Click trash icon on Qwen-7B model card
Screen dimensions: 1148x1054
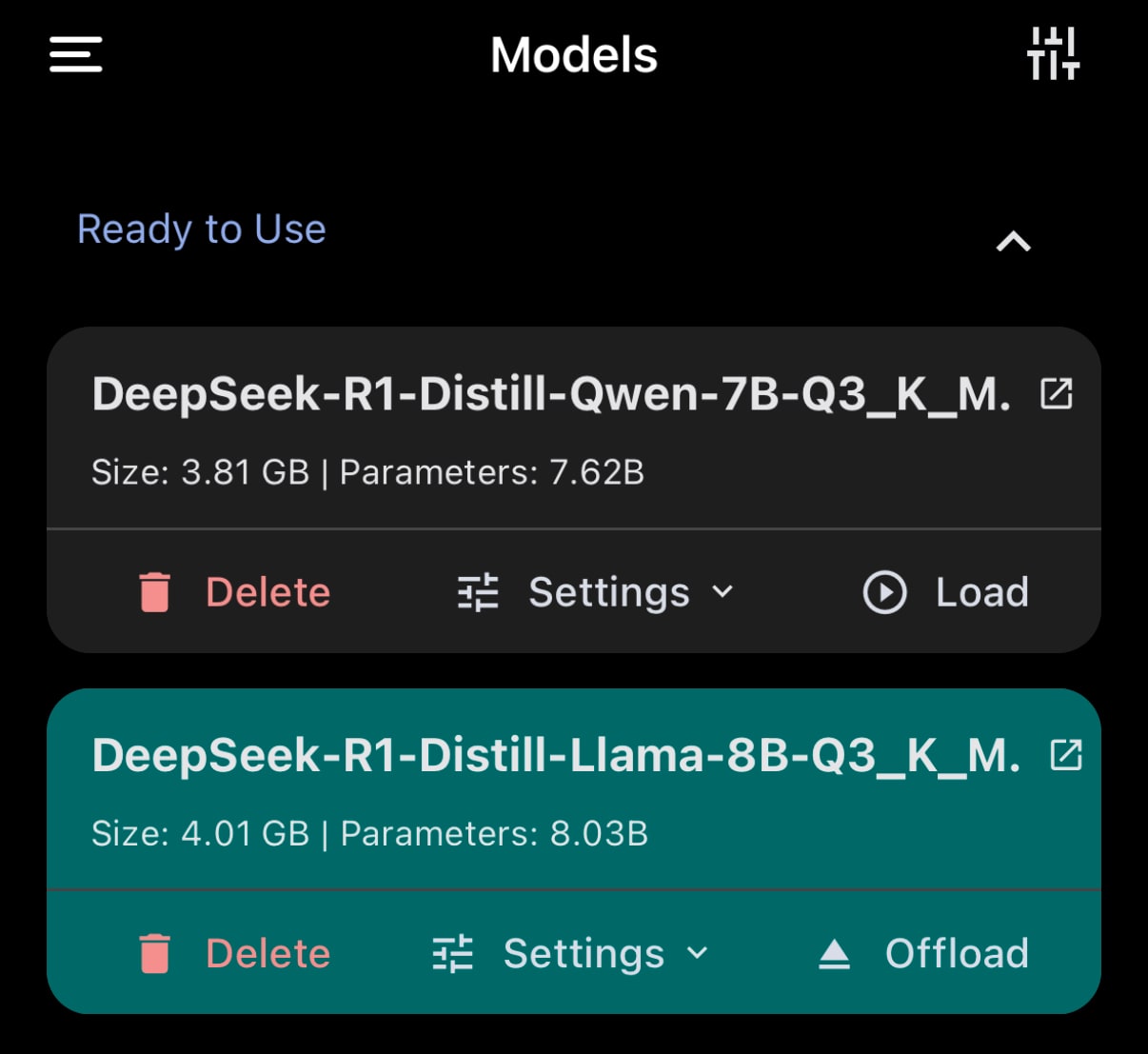pyautogui.click(x=154, y=592)
